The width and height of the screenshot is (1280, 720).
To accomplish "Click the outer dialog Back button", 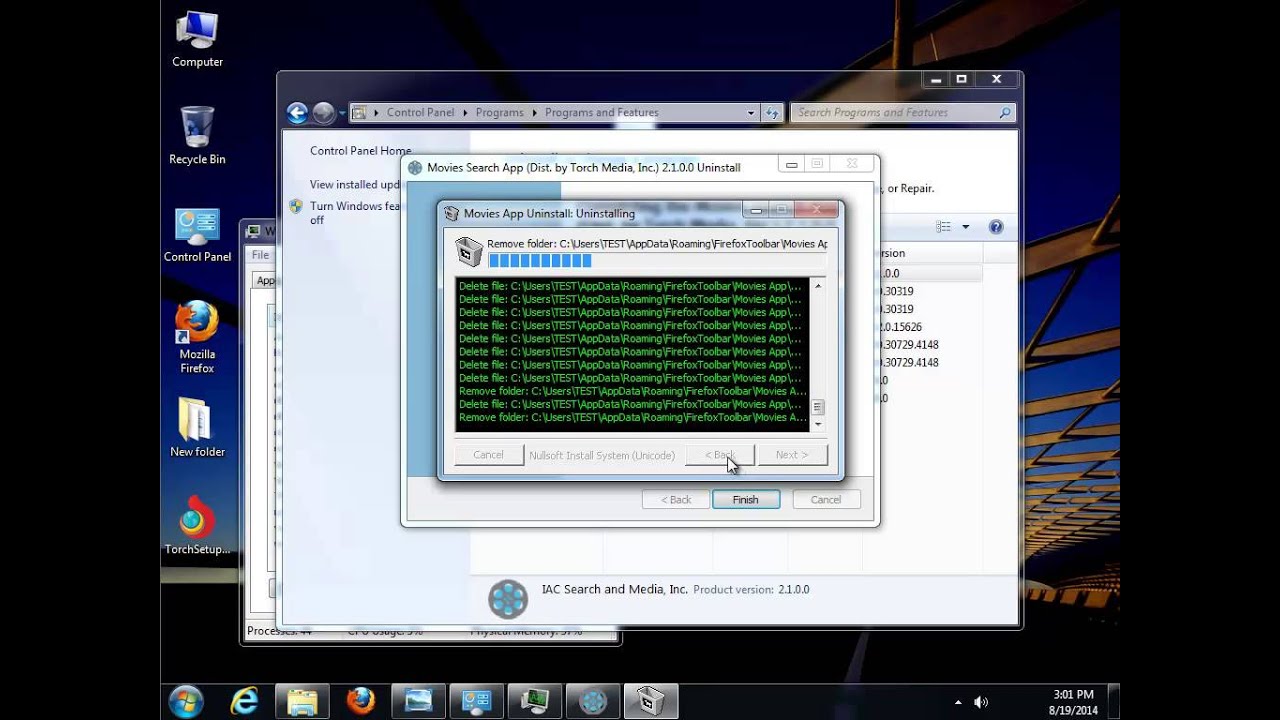I will click(675, 499).
